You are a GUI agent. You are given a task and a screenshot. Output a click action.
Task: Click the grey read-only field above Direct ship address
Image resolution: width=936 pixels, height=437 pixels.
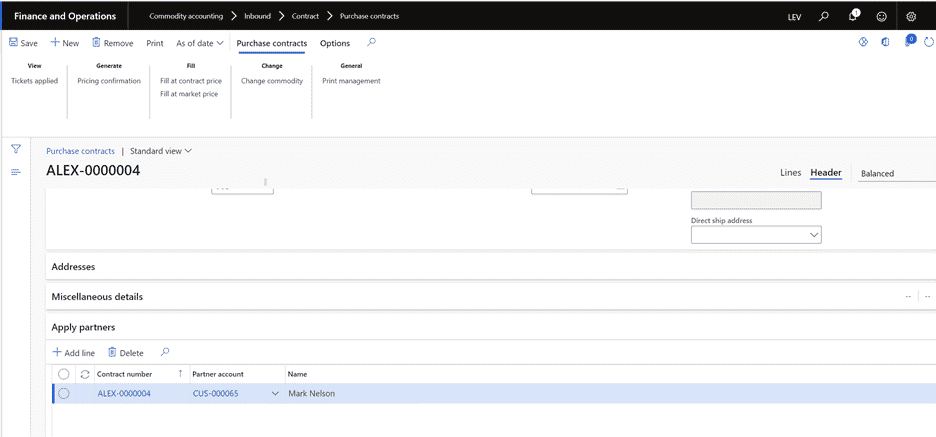click(756, 201)
